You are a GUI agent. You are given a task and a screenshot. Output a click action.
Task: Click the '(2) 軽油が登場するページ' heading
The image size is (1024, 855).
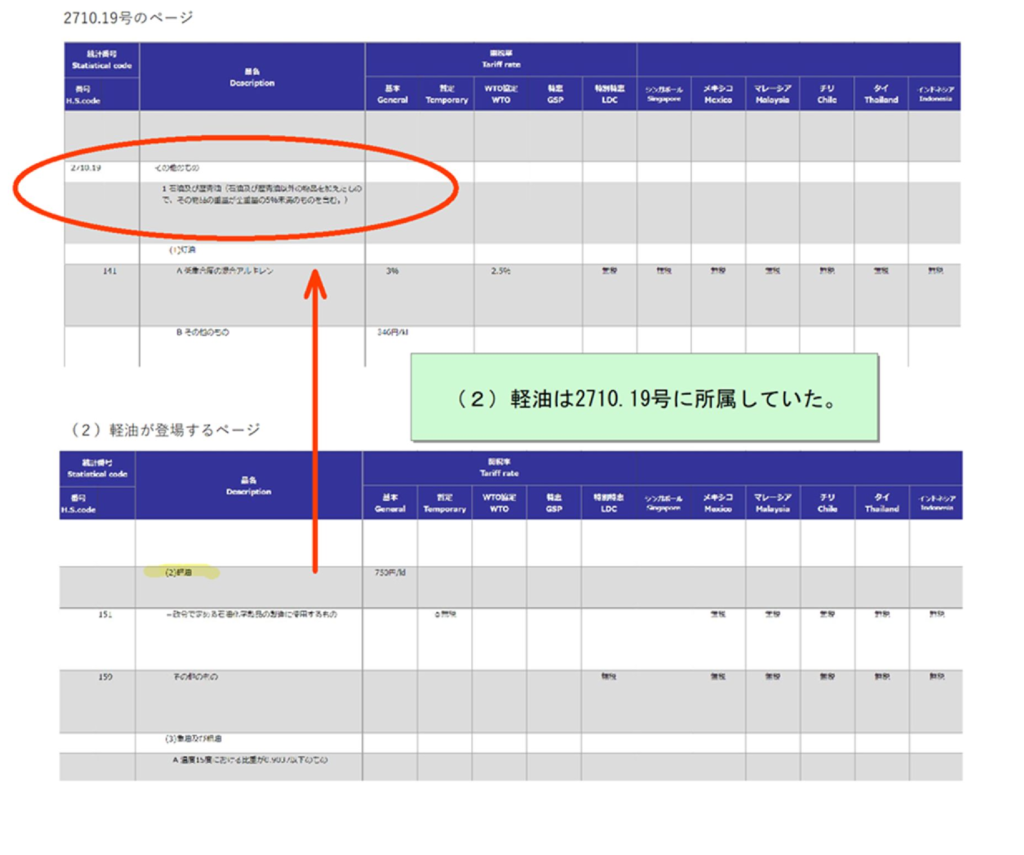pos(166,429)
